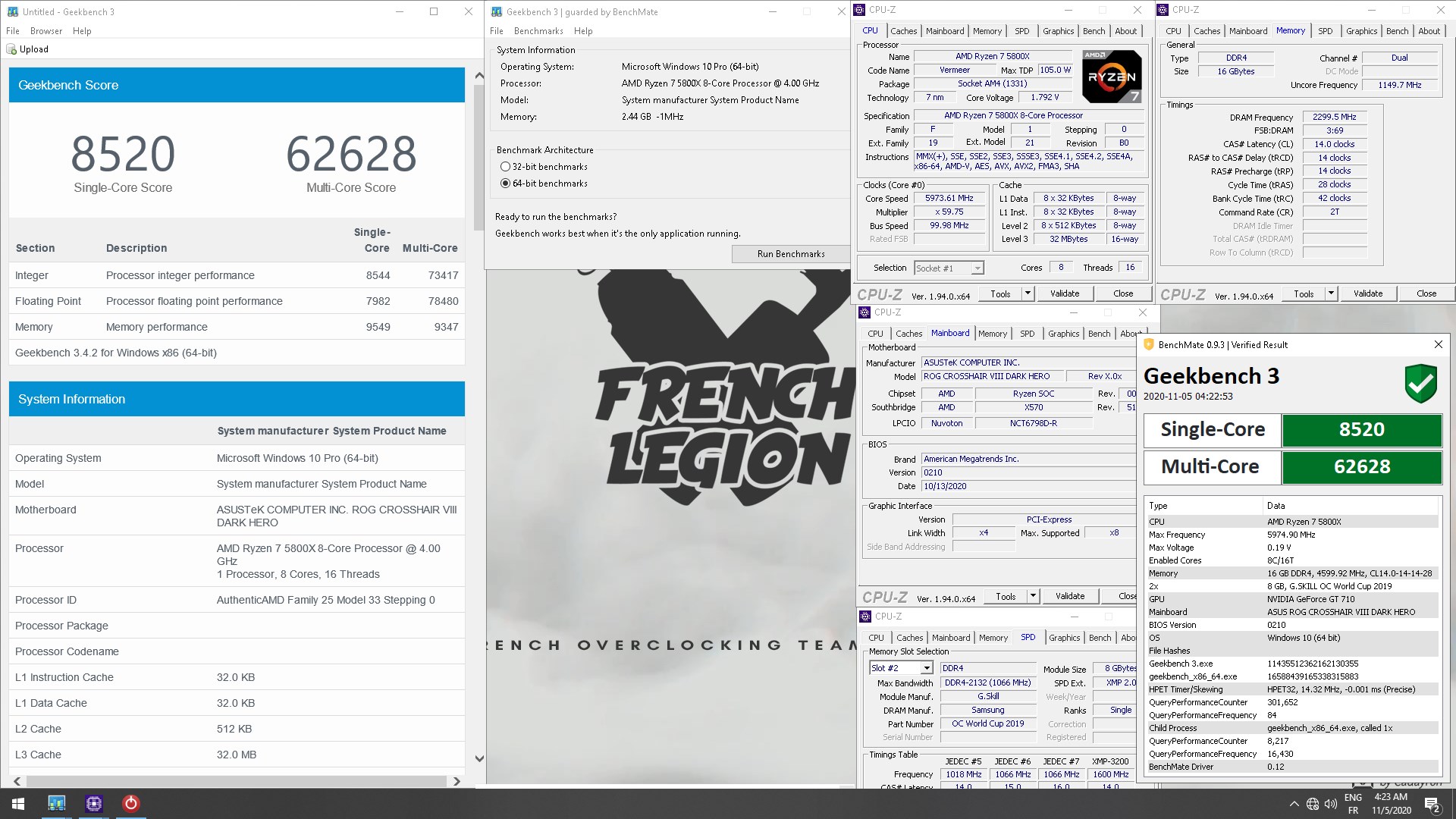Open Benchmarks menu in guarded Geekbench window
Image resolution: width=1456 pixels, height=819 pixels.
[538, 31]
